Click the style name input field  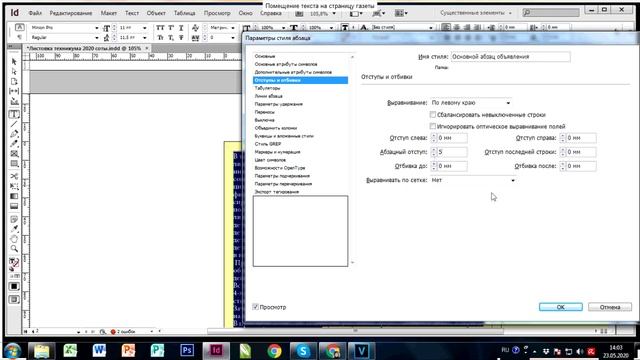511,57
